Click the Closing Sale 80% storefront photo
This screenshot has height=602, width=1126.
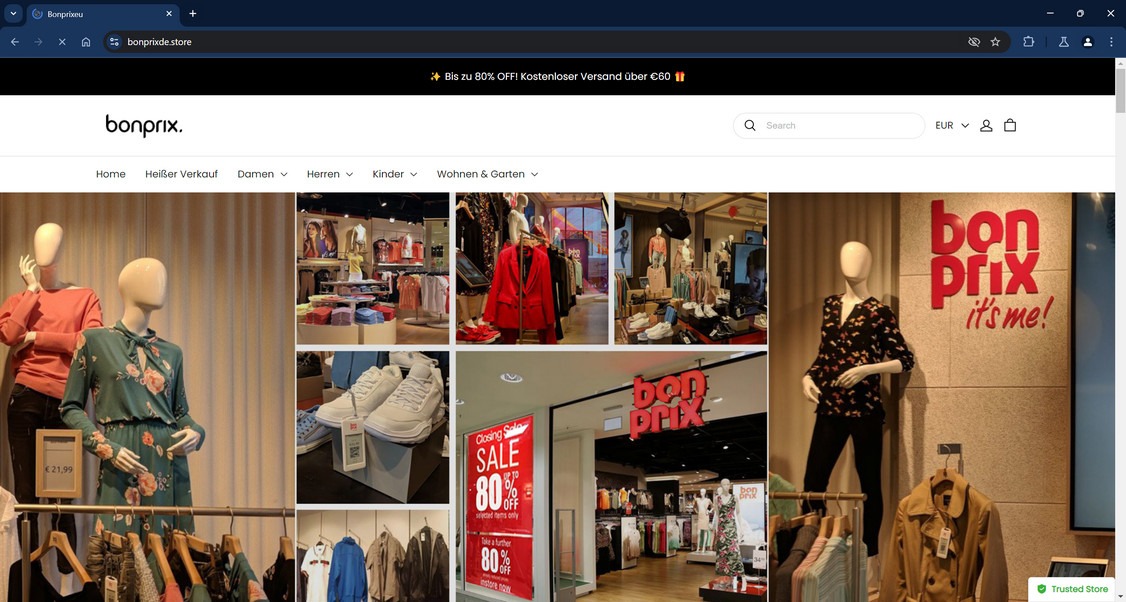point(612,476)
